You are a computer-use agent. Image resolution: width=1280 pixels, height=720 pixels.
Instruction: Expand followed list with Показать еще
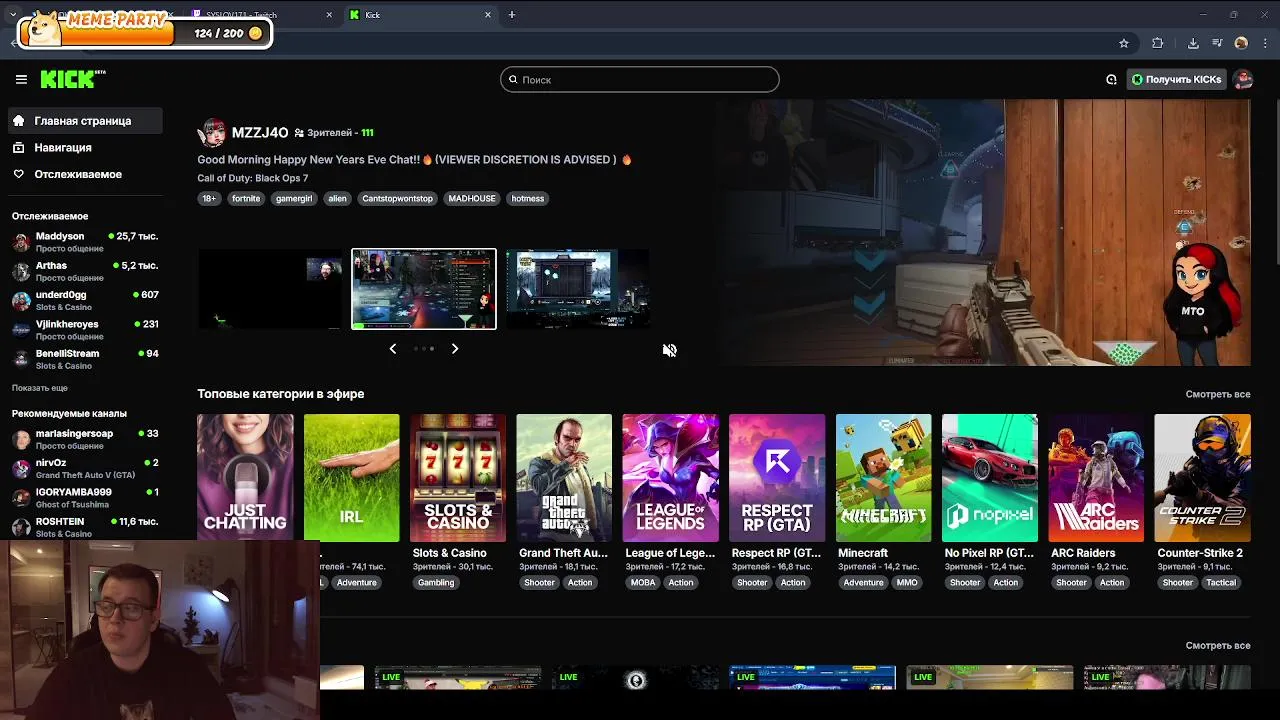point(40,388)
